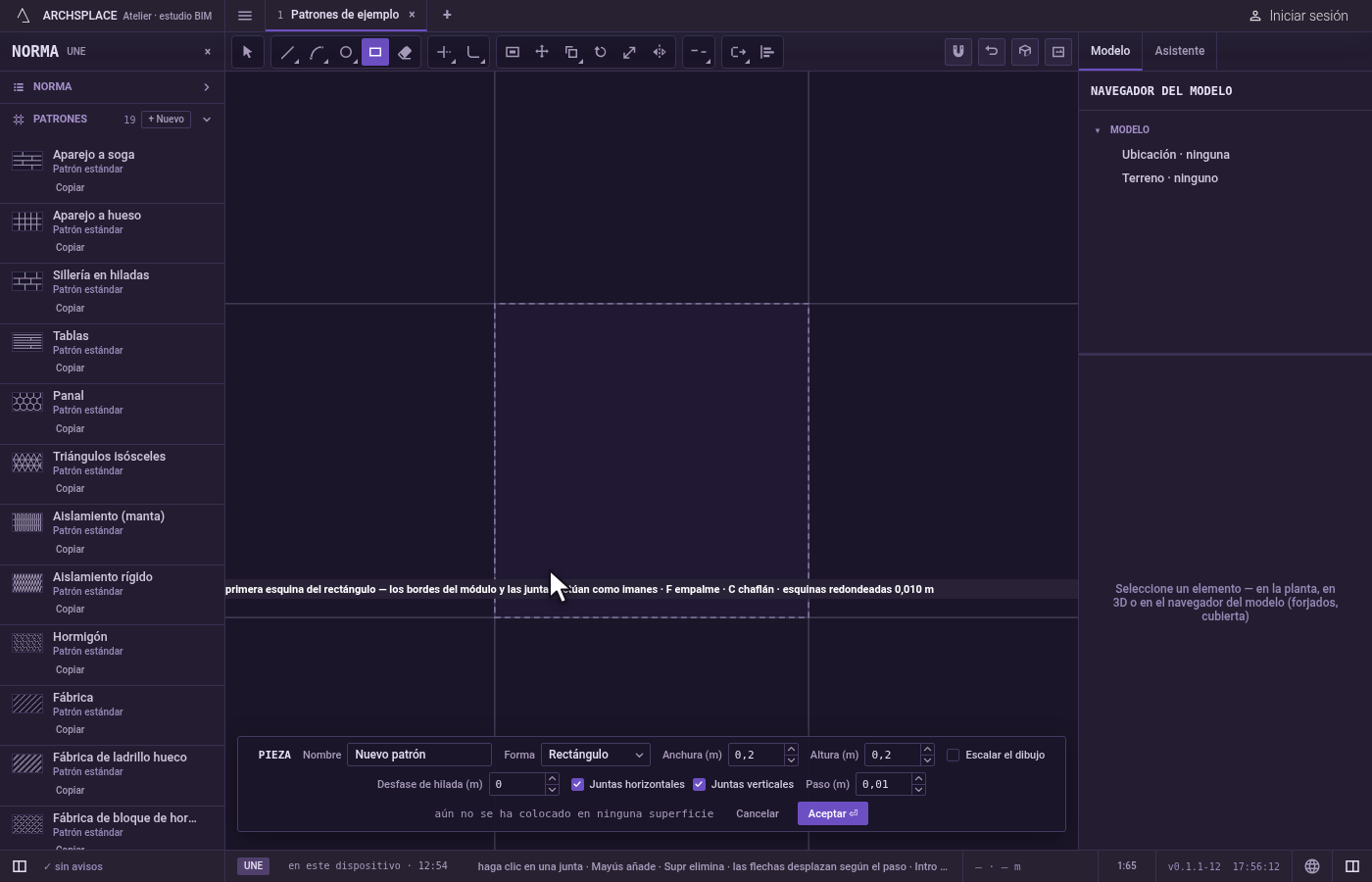Click the + Nuevo pattern button

click(167, 120)
